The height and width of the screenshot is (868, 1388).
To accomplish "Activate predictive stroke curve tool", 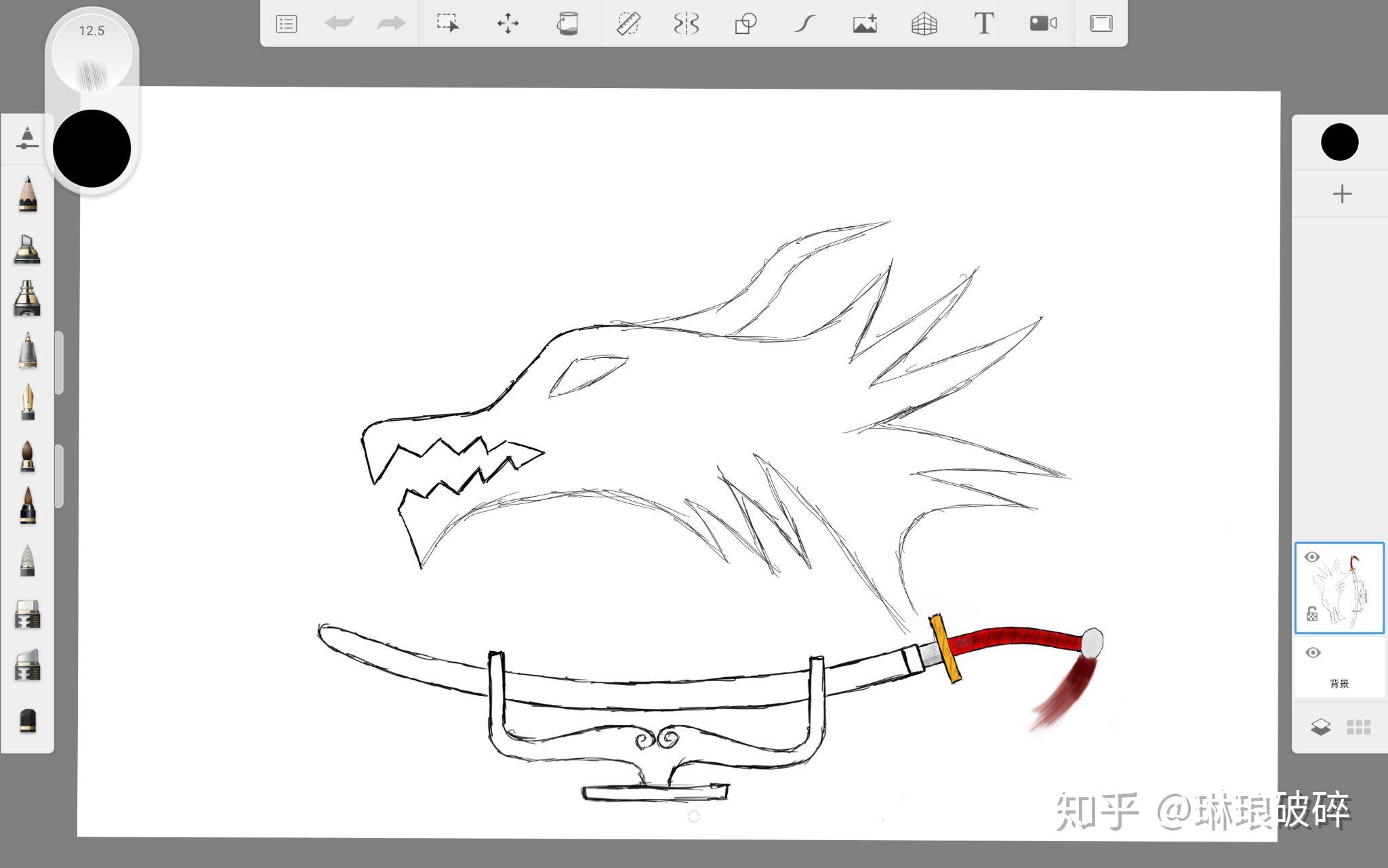I will point(805,24).
